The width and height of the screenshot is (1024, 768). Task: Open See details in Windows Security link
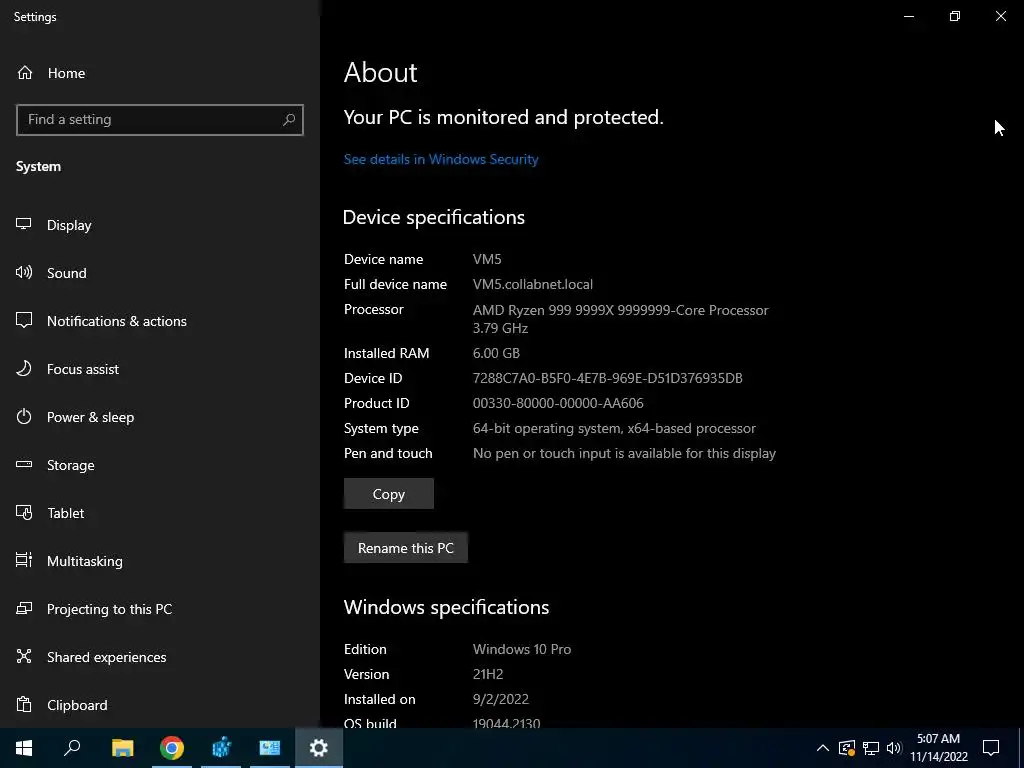441,159
